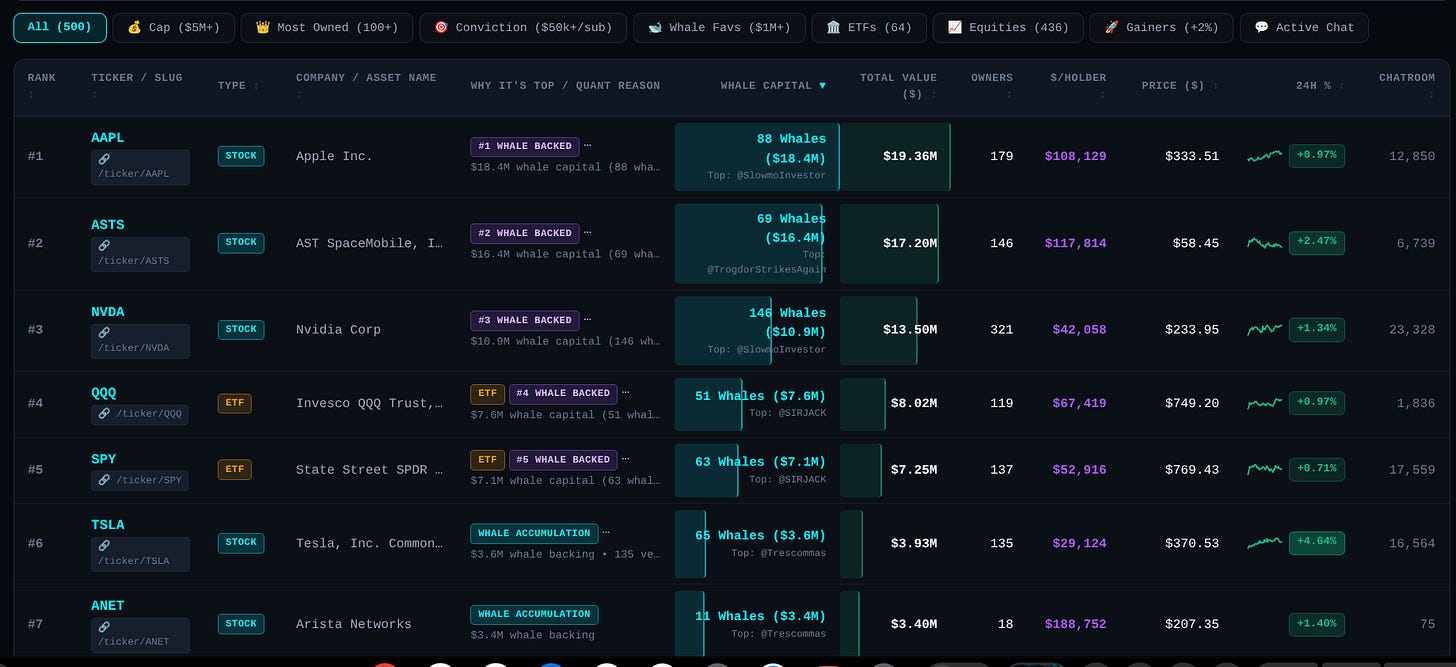This screenshot has width=1456, height=667.
Task: Show all 500 assets tab
Action: coord(60,28)
